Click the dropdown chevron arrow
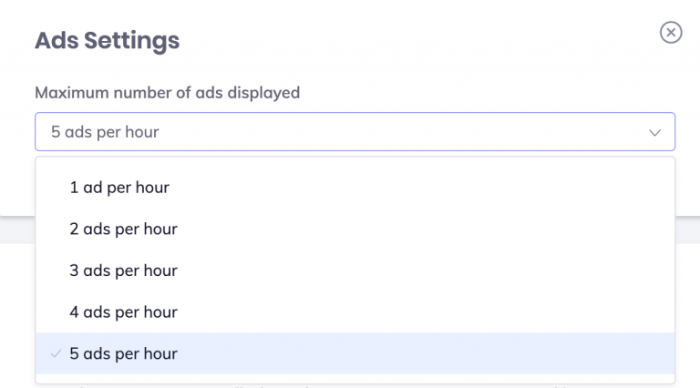700x388 pixels. click(654, 133)
